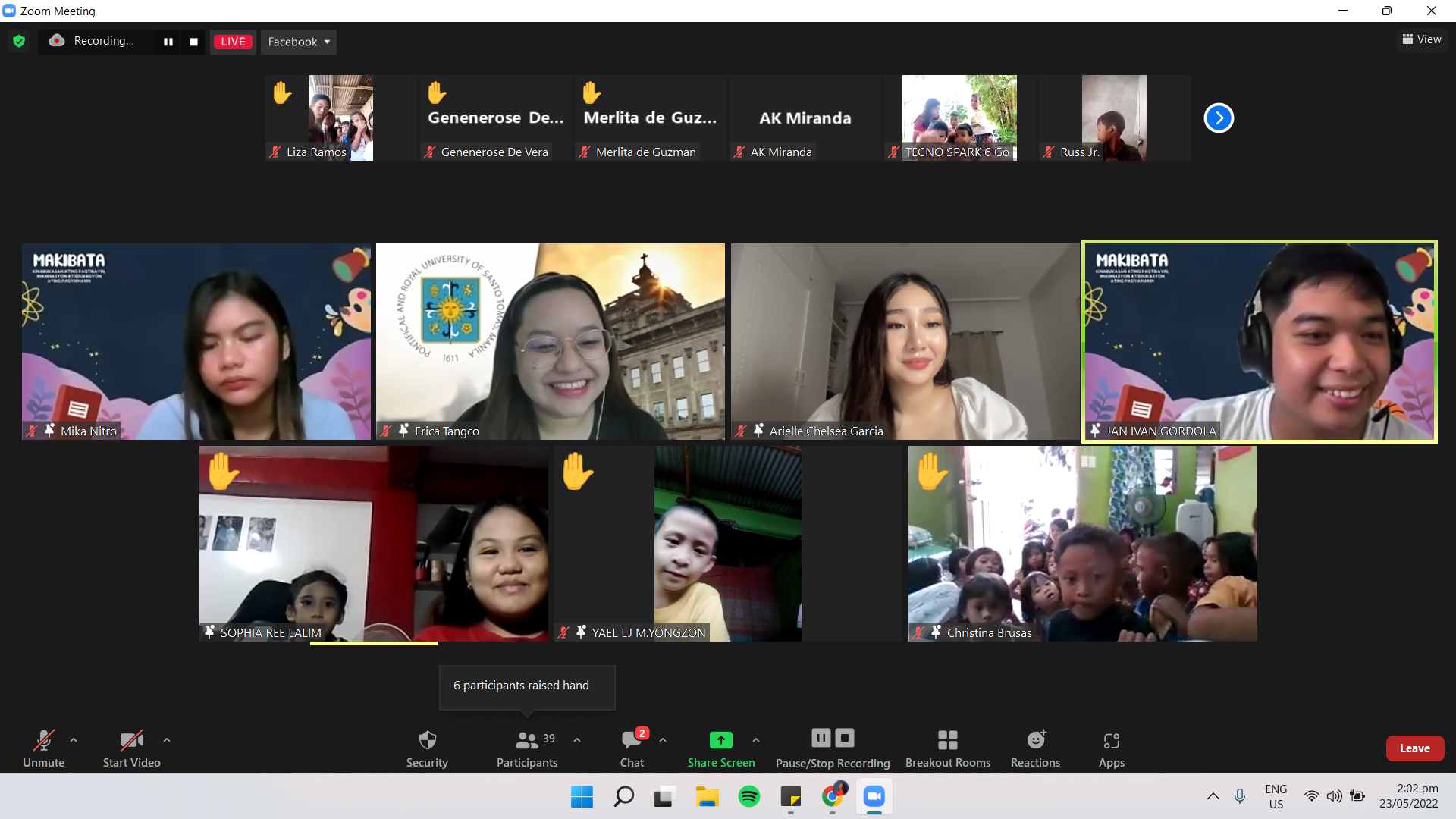Click the 6 participants raised hand tooltip

(527, 687)
